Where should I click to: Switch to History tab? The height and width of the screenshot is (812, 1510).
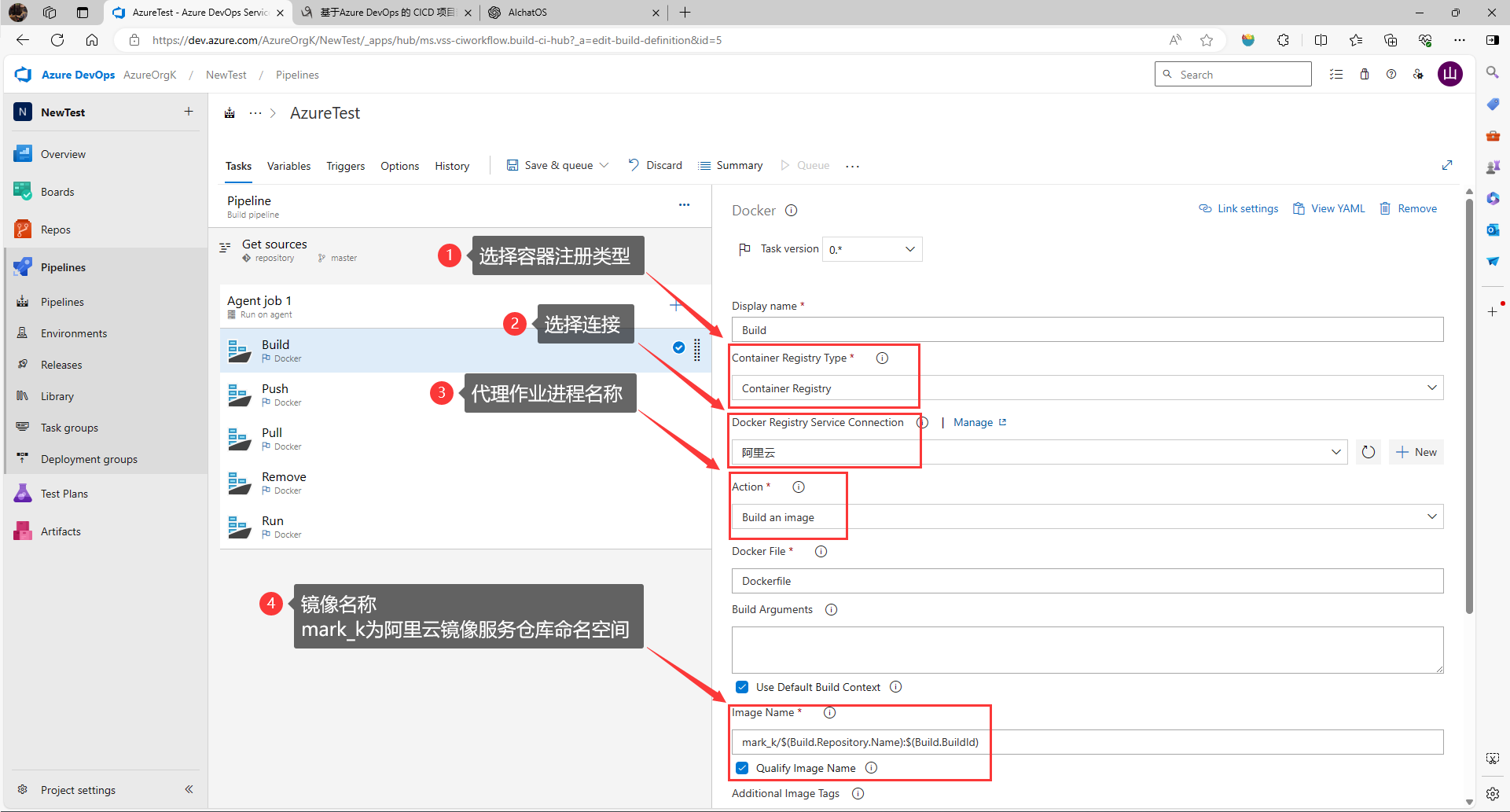452,166
